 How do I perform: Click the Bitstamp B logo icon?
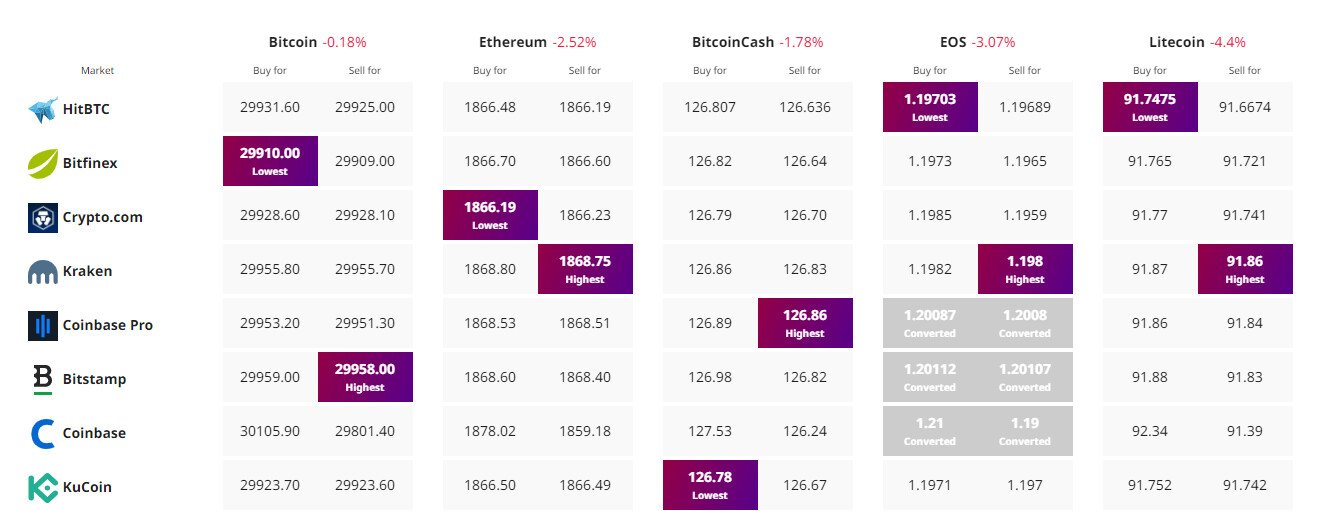click(x=43, y=379)
